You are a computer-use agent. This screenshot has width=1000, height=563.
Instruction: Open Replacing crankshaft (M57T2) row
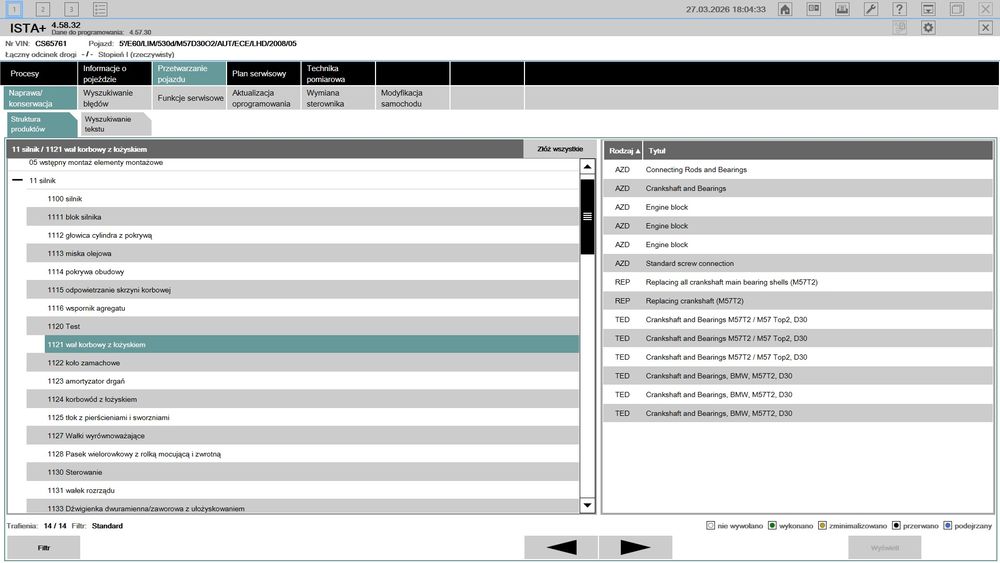click(798, 301)
